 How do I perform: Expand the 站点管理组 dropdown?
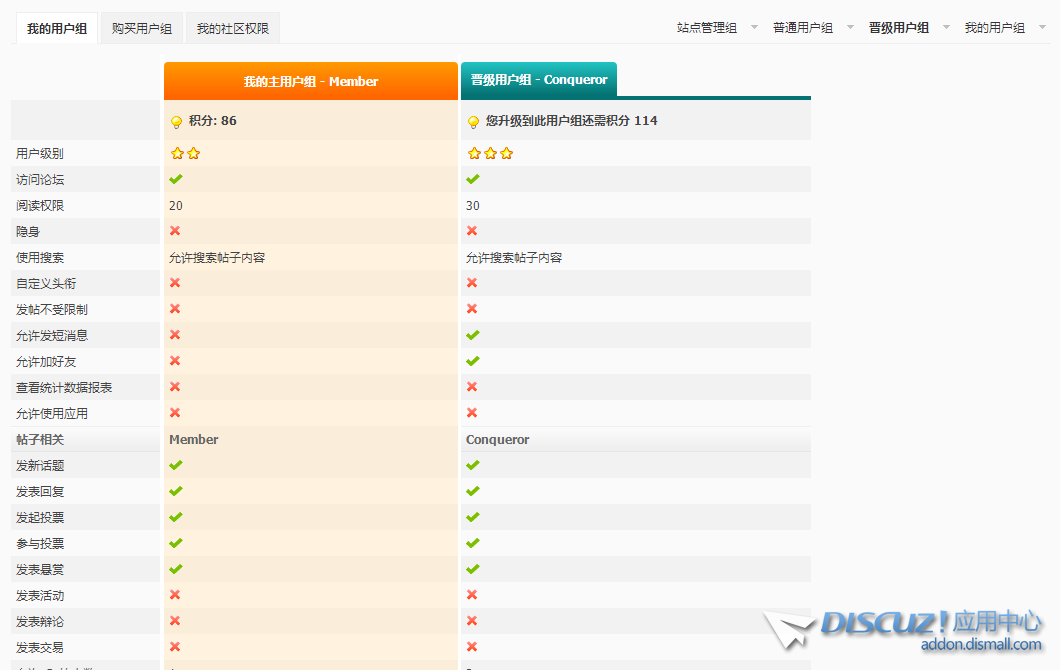tap(716, 28)
